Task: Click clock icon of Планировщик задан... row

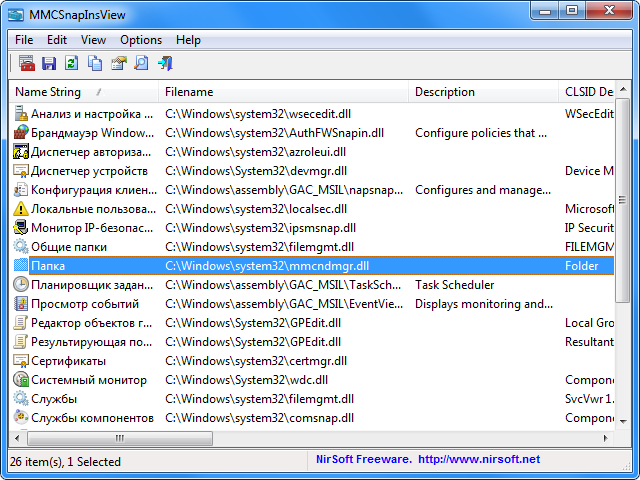Action: tap(21, 284)
